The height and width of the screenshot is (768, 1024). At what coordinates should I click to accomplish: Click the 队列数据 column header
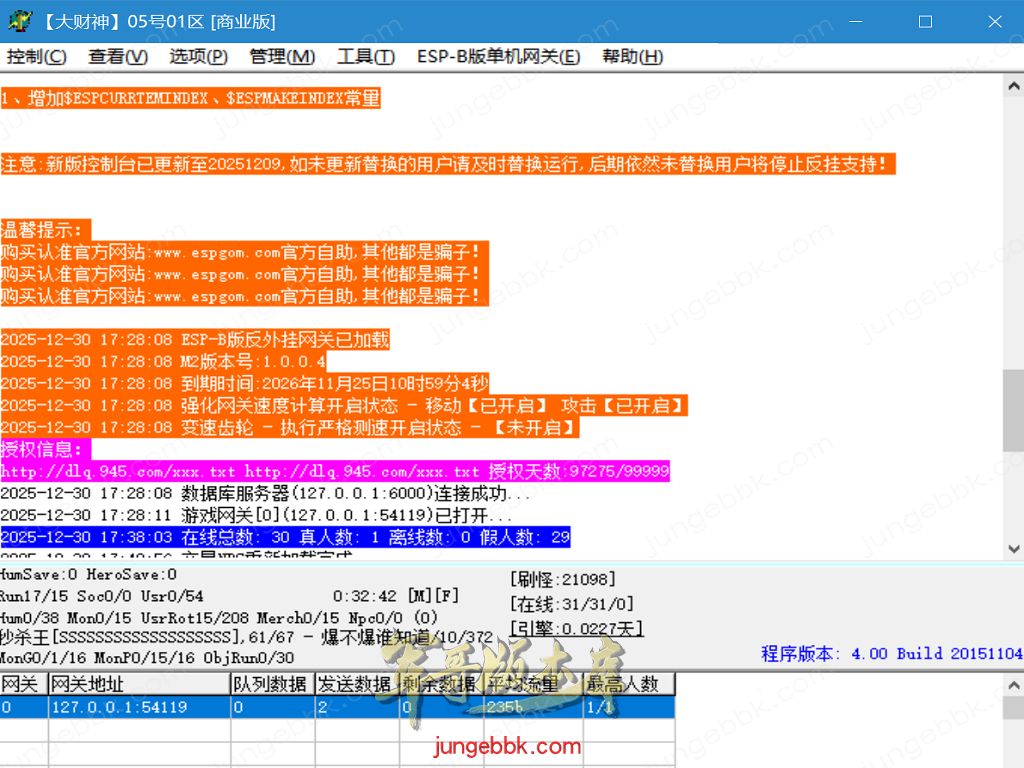pyautogui.click(x=271, y=684)
